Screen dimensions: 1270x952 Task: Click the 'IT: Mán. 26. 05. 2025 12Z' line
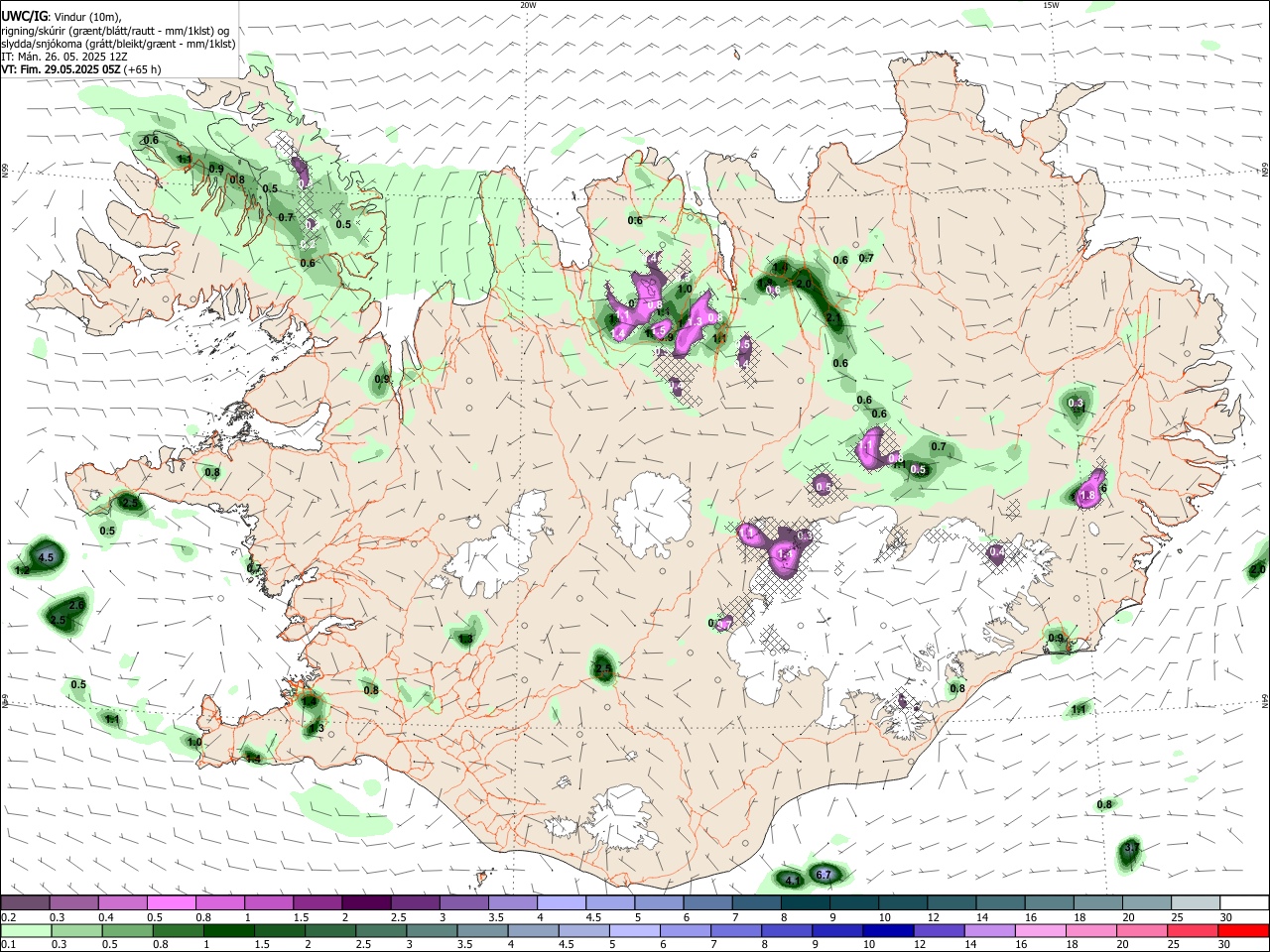point(64,57)
